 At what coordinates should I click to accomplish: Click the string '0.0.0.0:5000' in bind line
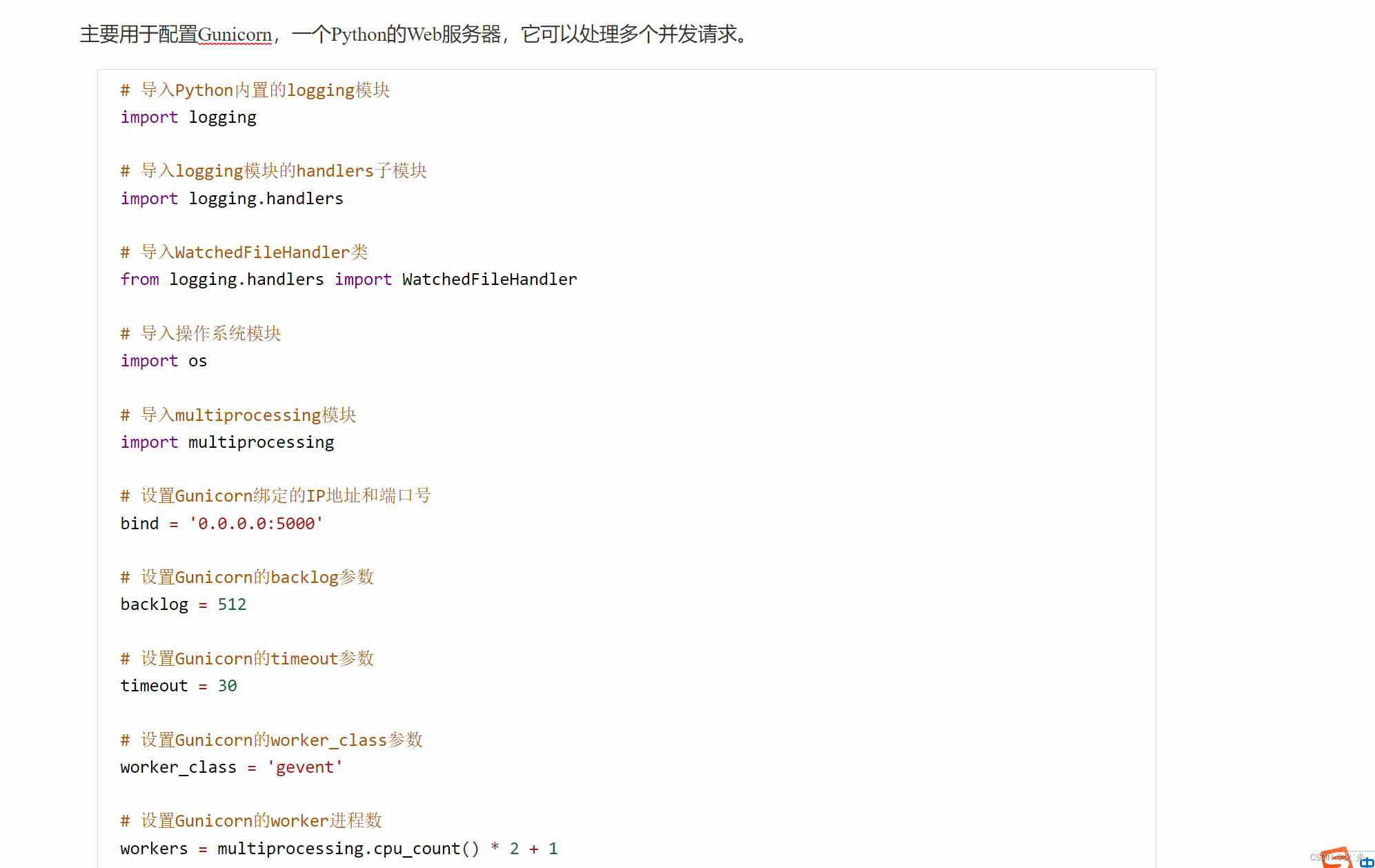(x=256, y=524)
